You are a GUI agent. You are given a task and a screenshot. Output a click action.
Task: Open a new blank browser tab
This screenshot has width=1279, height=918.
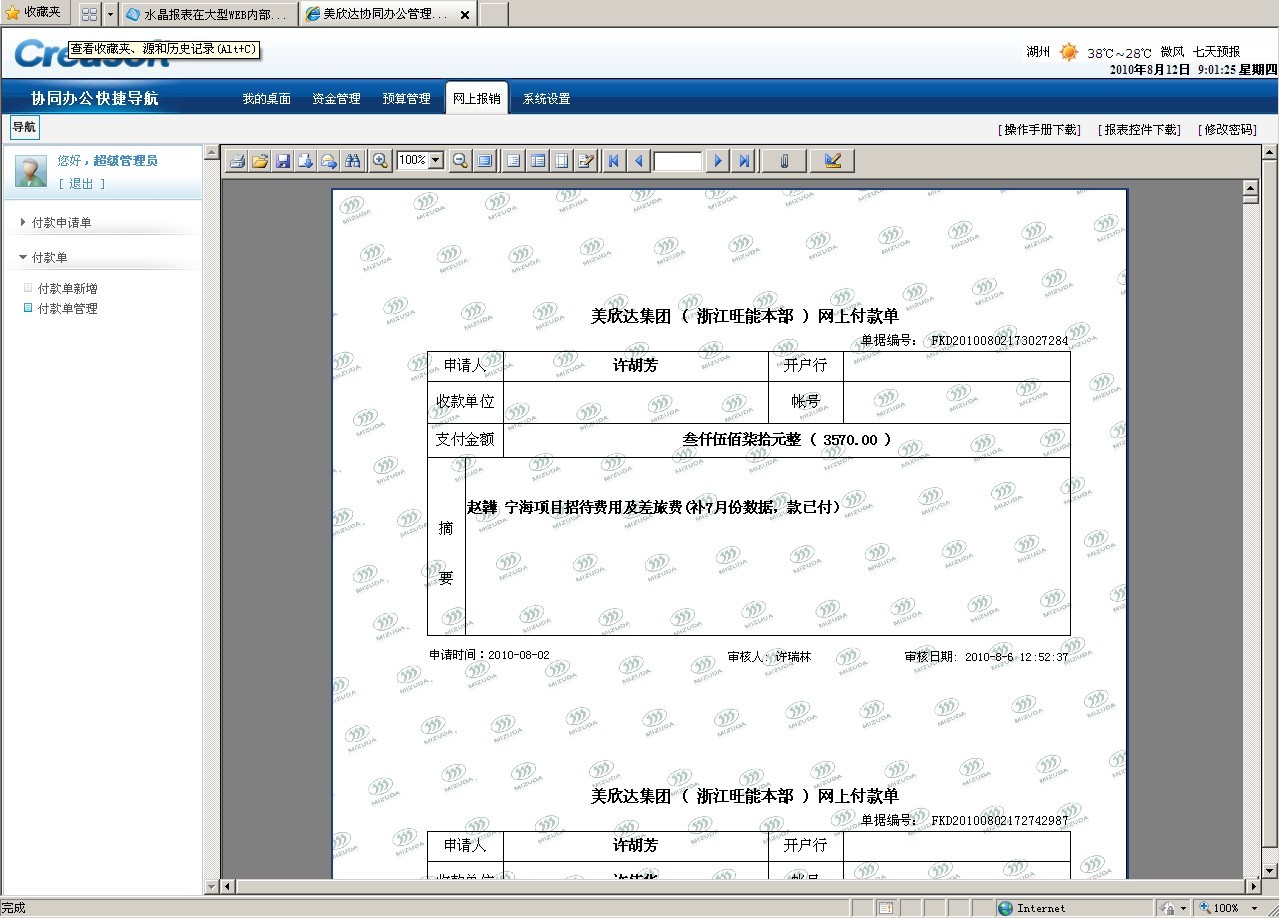[x=494, y=14]
